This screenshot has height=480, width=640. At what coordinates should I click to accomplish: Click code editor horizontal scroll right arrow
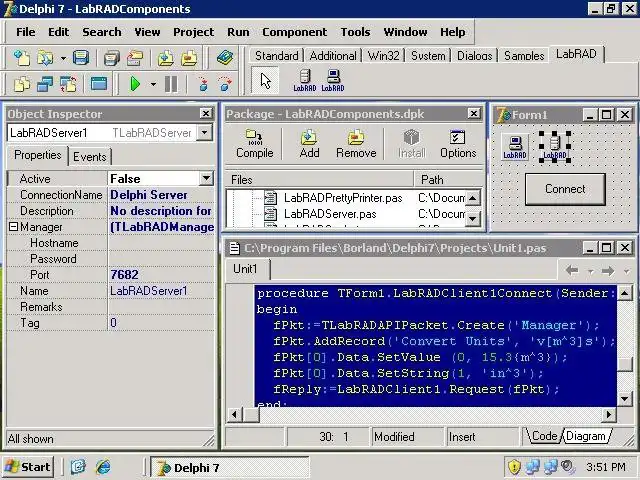click(x=609, y=415)
